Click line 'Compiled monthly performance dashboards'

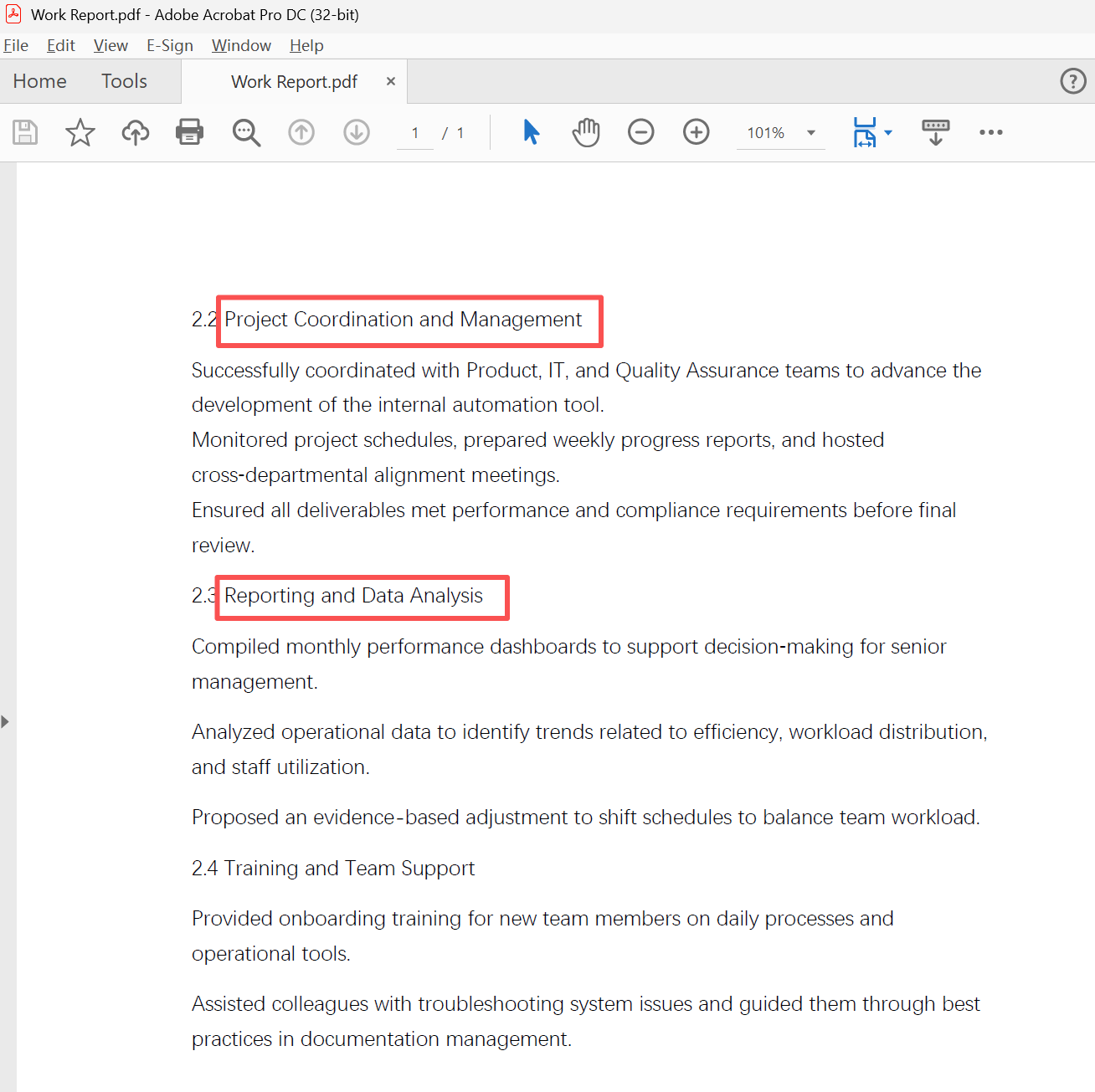(569, 647)
